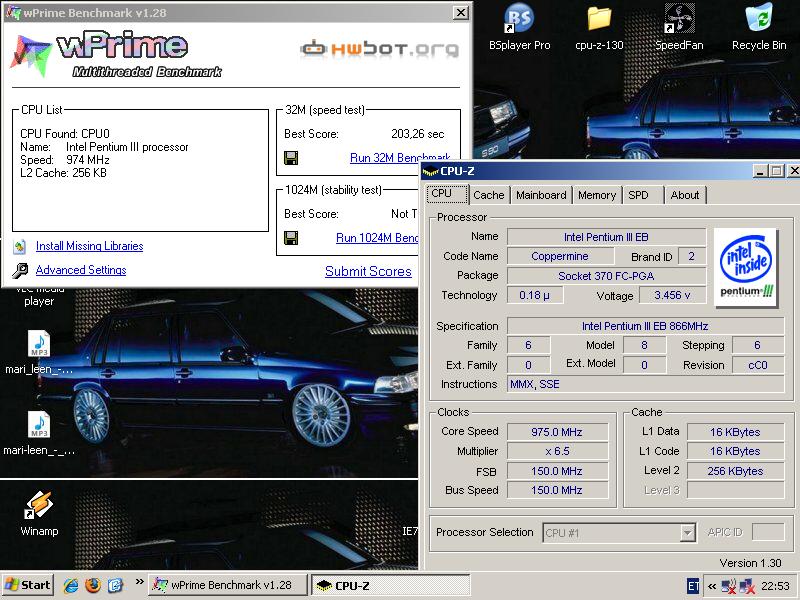Image resolution: width=800 pixels, height=600 pixels.
Task: Launch the SpeedFan desktop shortcut
Action: point(679,27)
